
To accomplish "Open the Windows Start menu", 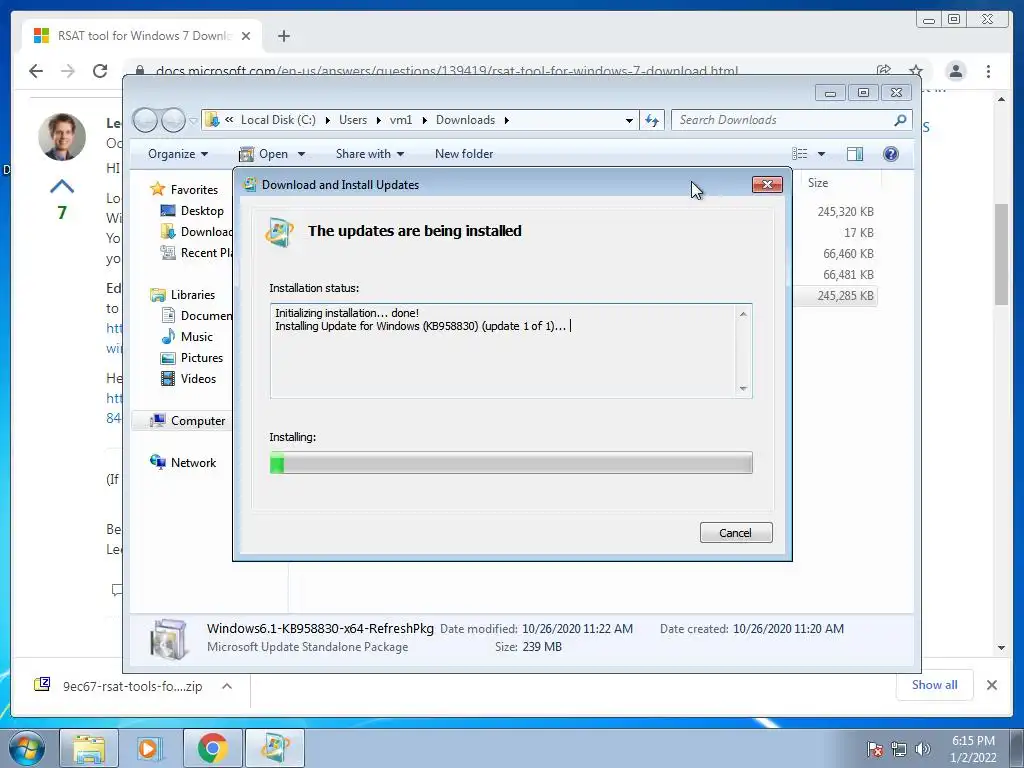I will click(27, 748).
